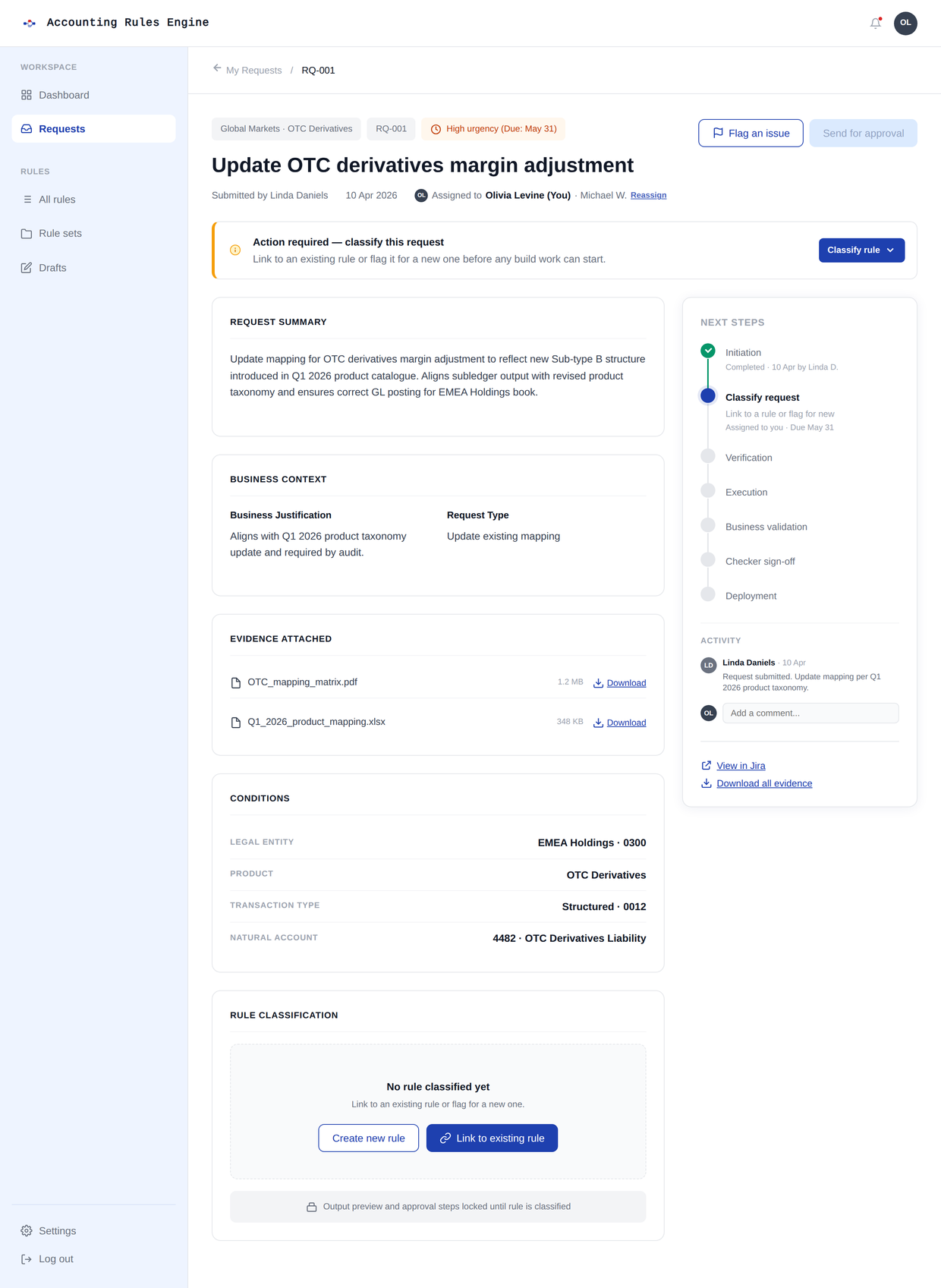Open the notifications bell
941x1288 pixels.
pos(876,24)
